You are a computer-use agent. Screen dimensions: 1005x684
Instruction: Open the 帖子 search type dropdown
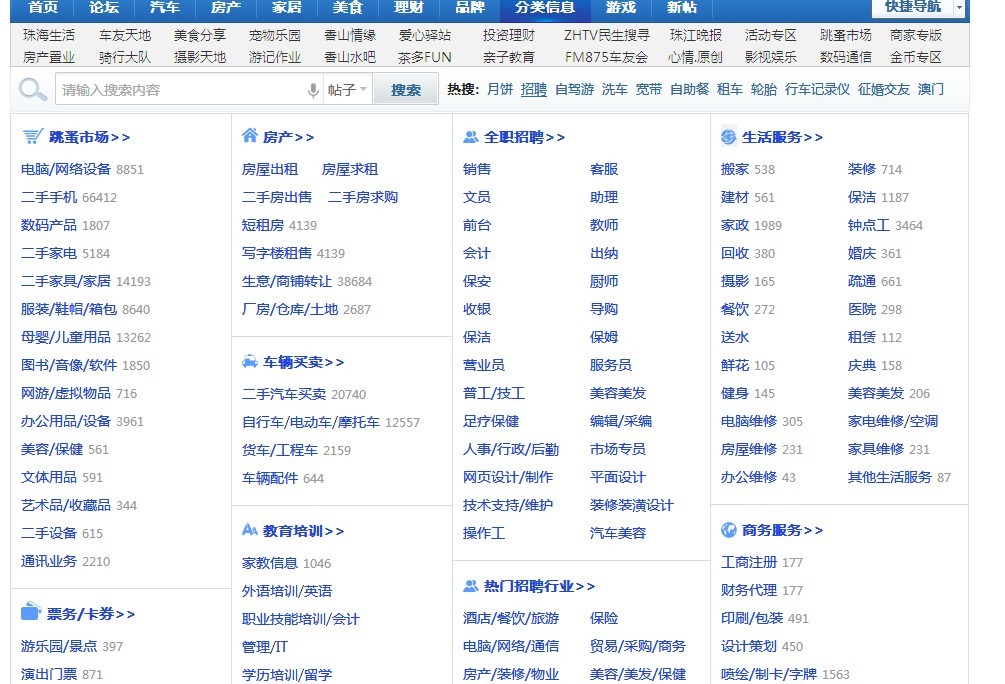347,89
